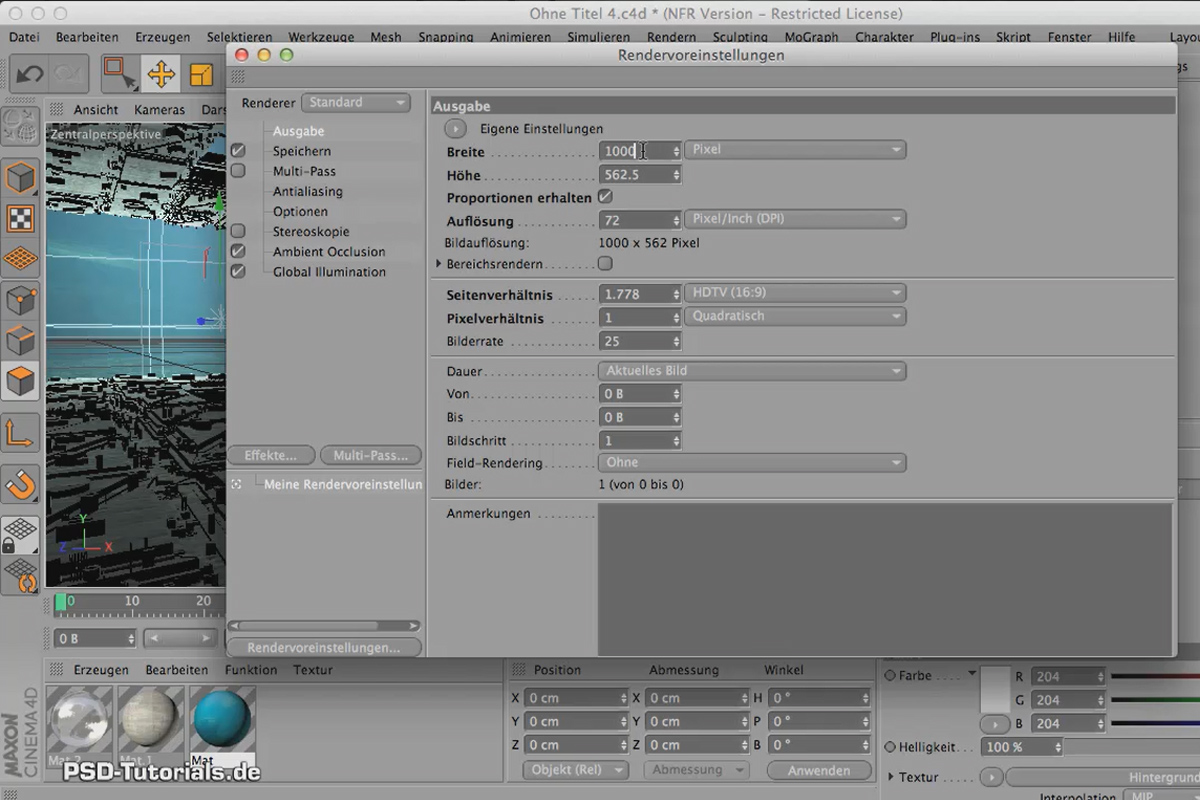Open the HDTV (16:9) aspect ratio dropdown

(x=796, y=294)
